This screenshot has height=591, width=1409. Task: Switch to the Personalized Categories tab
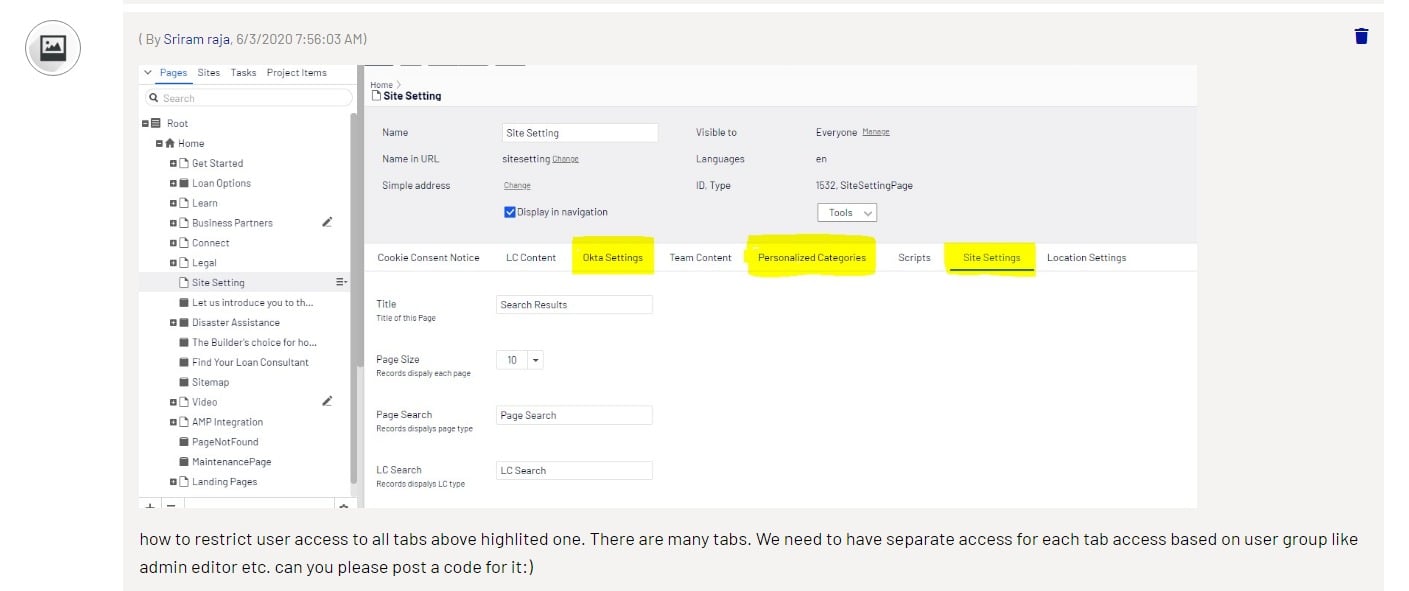click(x=811, y=258)
